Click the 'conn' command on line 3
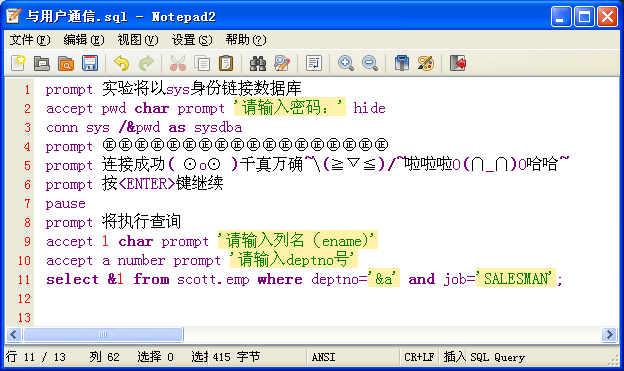Image resolution: width=624 pixels, height=371 pixels. [x=62, y=128]
